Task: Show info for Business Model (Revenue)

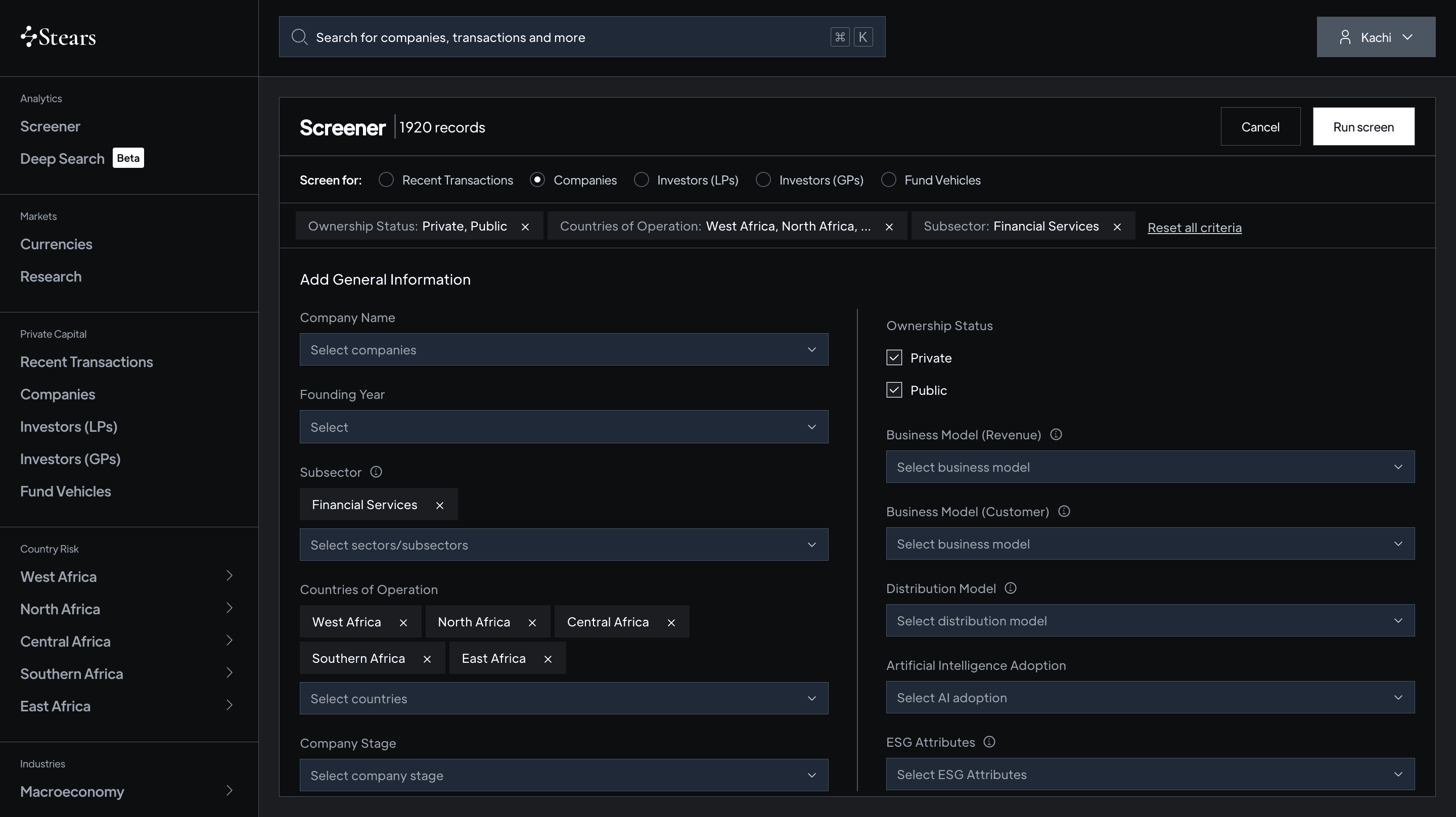Action: pyautogui.click(x=1056, y=434)
